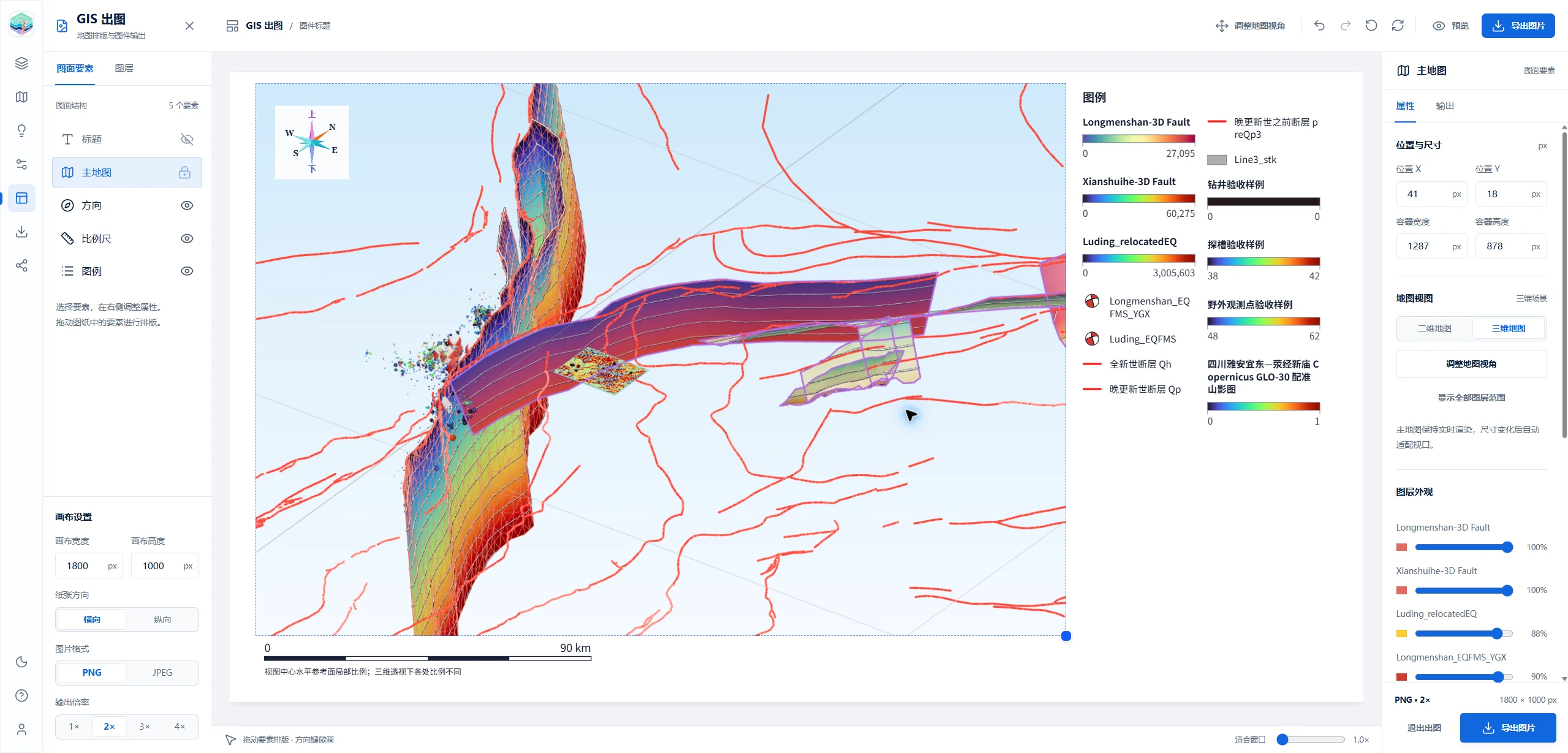Viewport: 1568px width, 753px height.
Task: Open the map icon in left sidebar
Action: point(21,97)
